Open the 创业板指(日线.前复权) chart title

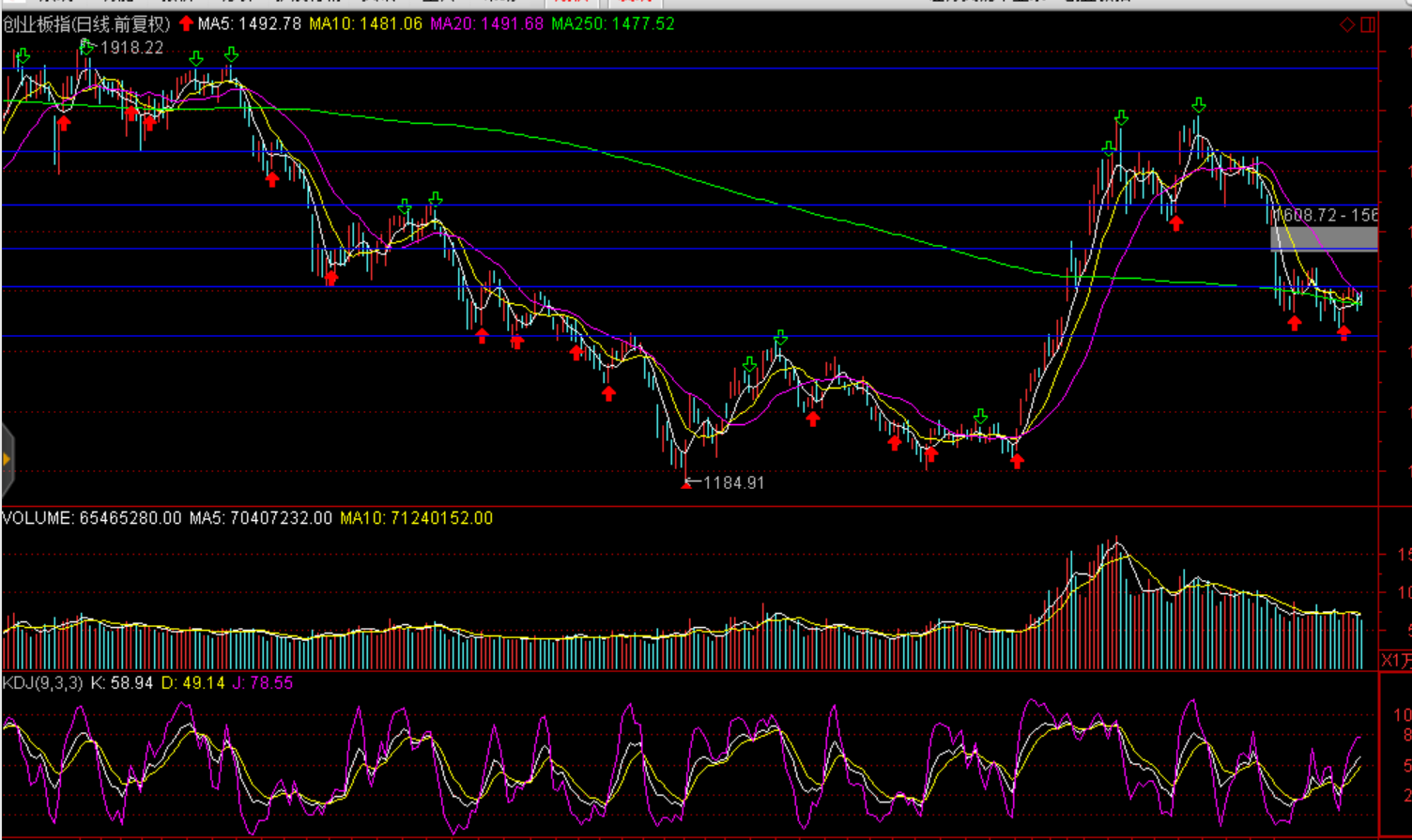click(86, 24)
